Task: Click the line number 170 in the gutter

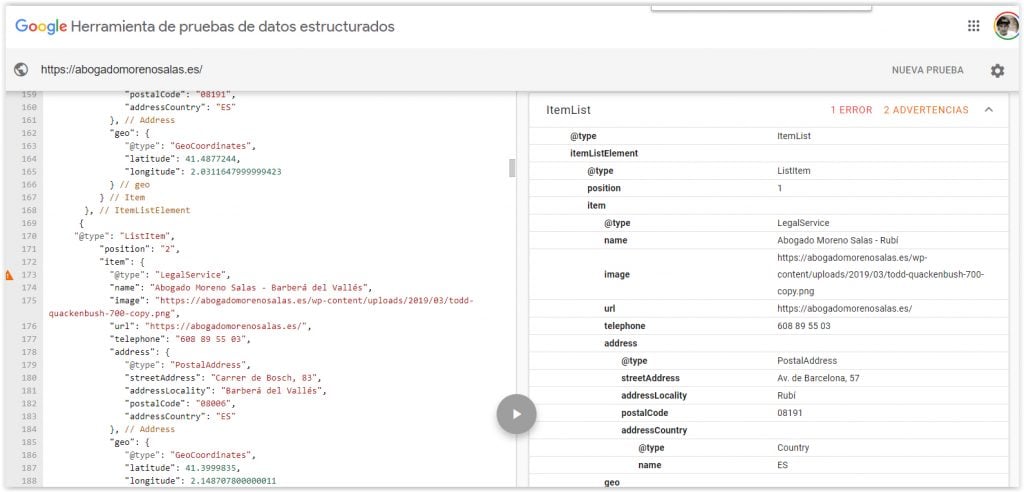Action: 29,236
